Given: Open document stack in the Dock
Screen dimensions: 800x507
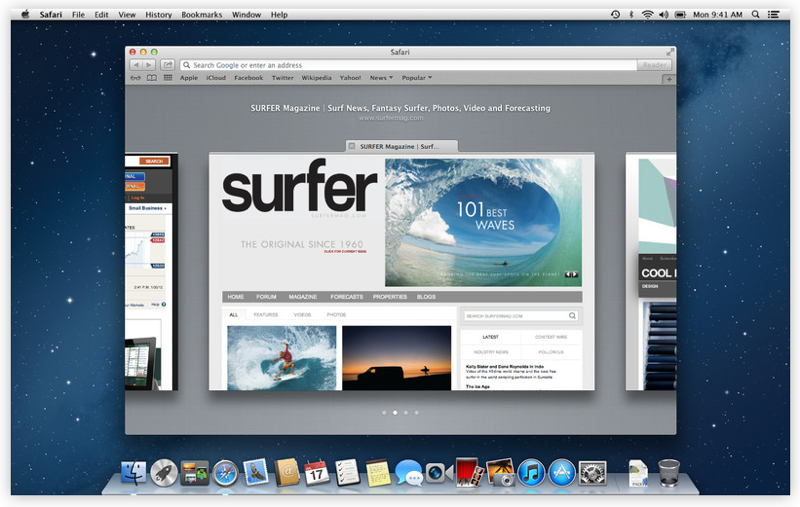Looking at the screenshot, I should point(638,473).
